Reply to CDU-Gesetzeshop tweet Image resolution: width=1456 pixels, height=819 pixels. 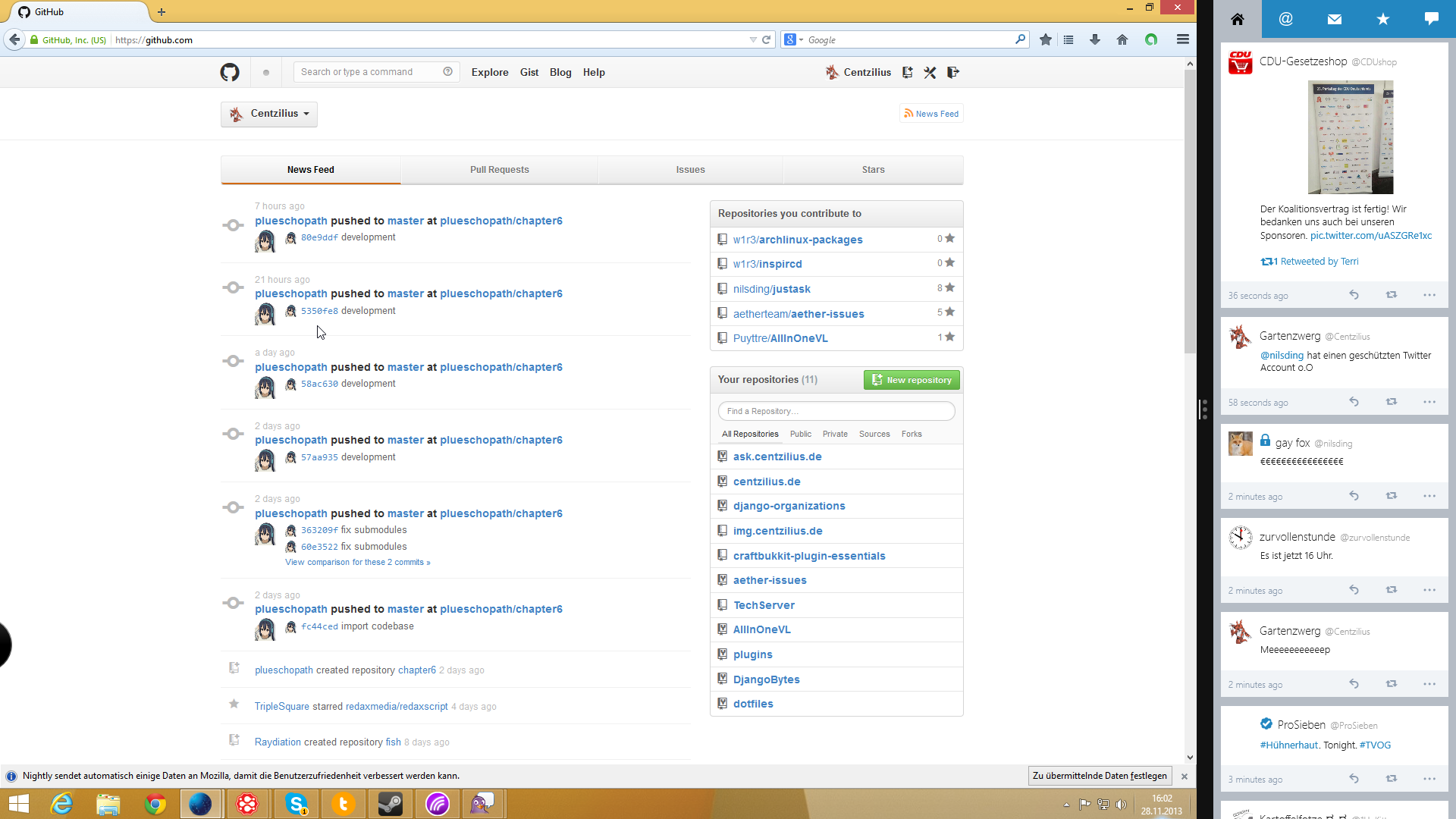pyautogui.click(x=1354, y=295)
